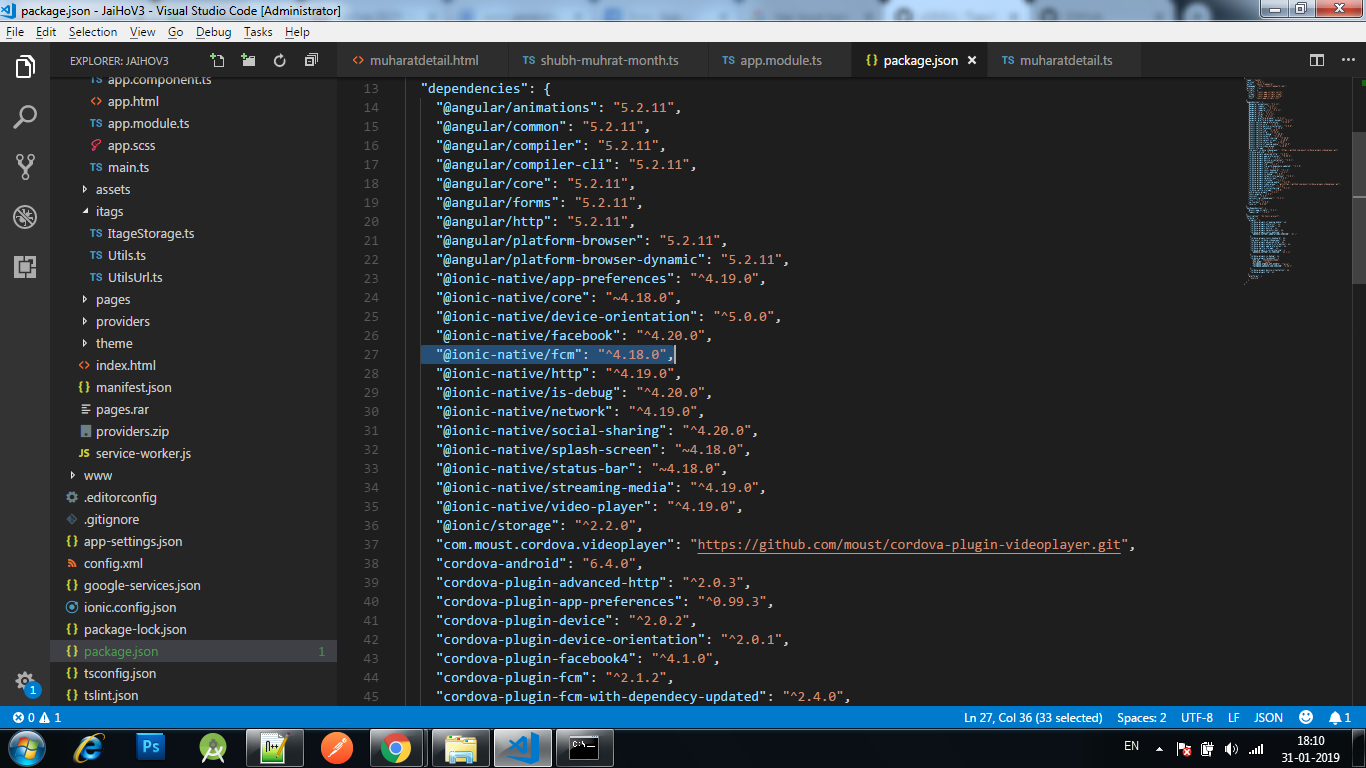
Task: Open the File menu
Action: (x=15, y=32)
